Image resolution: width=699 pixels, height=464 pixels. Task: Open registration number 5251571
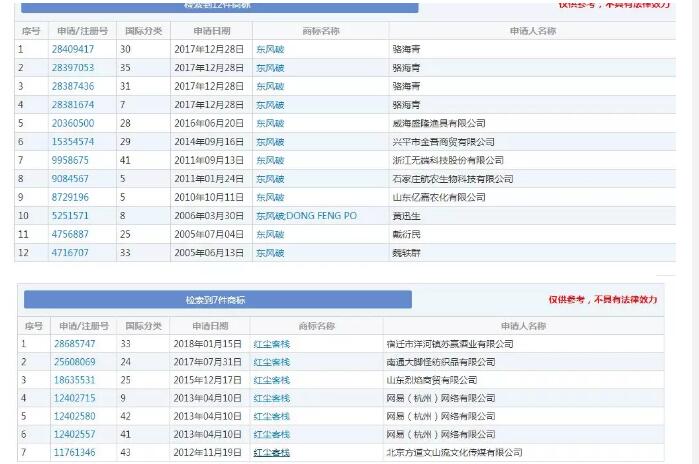click(x=70, y=216)
